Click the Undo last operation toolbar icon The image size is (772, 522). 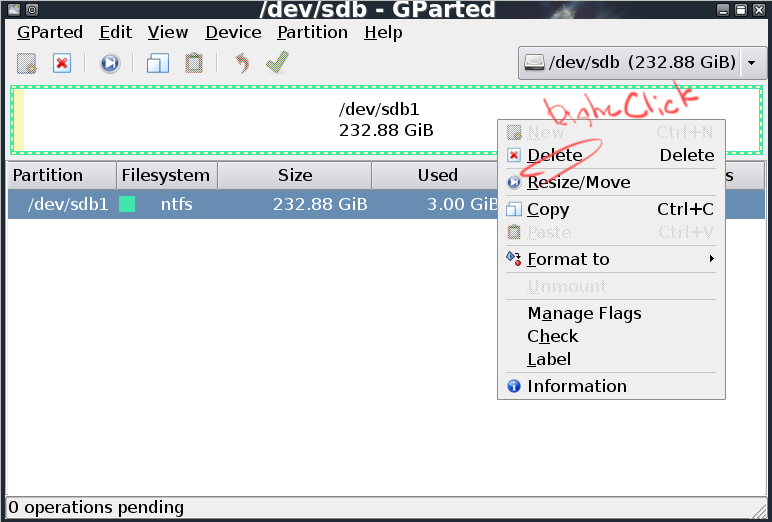(242, 63)
